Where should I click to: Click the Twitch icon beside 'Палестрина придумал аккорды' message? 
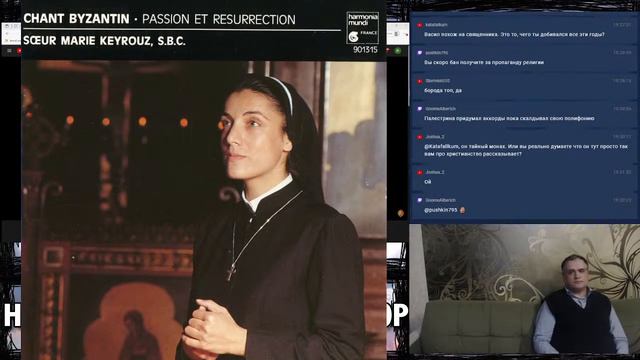[x=420, y=109]
